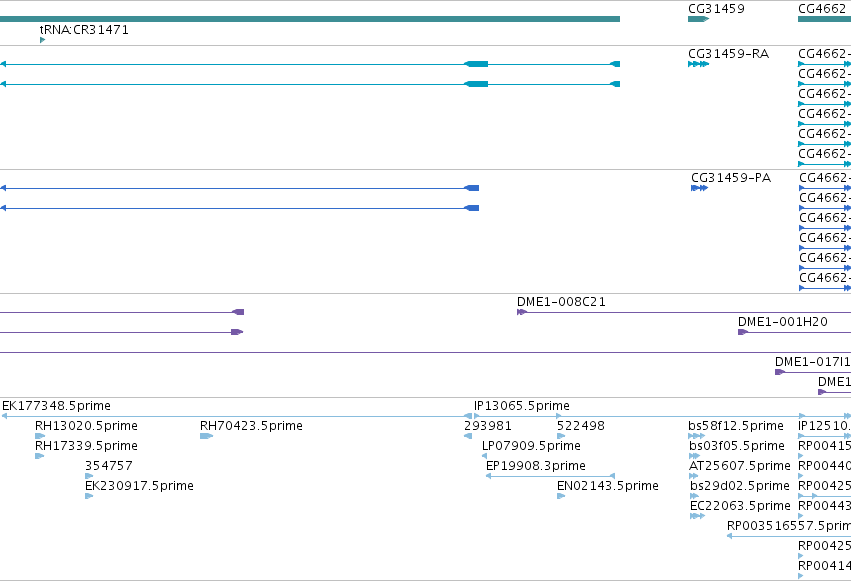Click the RP00443 EST label
Image resolution: width=851 pixels, height=581 pixels.
pyautogui.click(x=824, y=506)
